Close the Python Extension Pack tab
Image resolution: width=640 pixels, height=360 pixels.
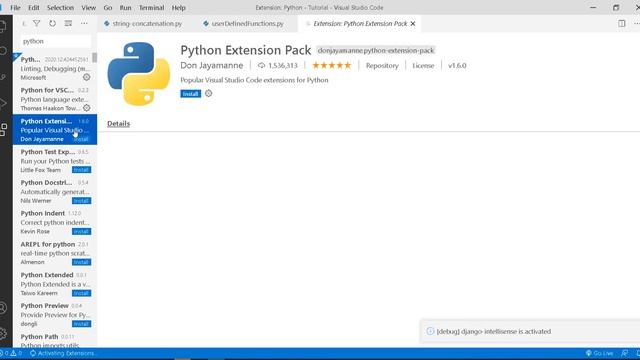pyautogui.click(x=413, y=24)
